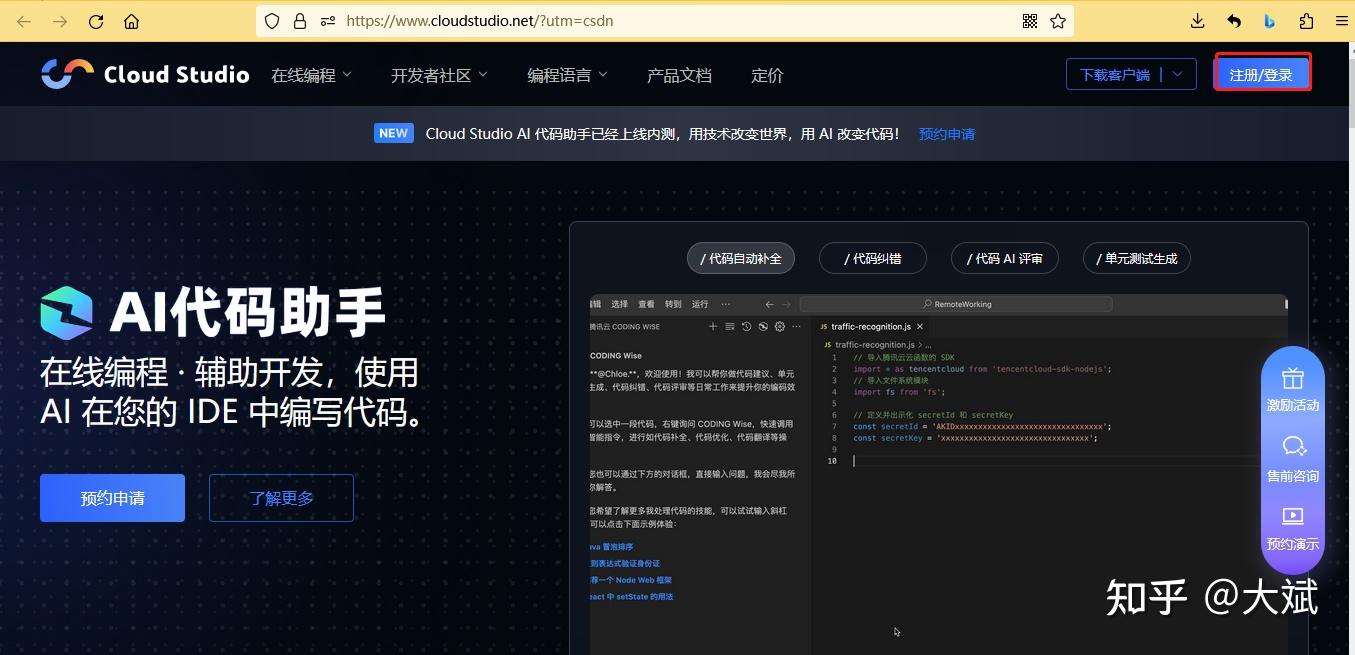Click the browser home icon
The image size is (1355, 655).
[x=131, y=21]
